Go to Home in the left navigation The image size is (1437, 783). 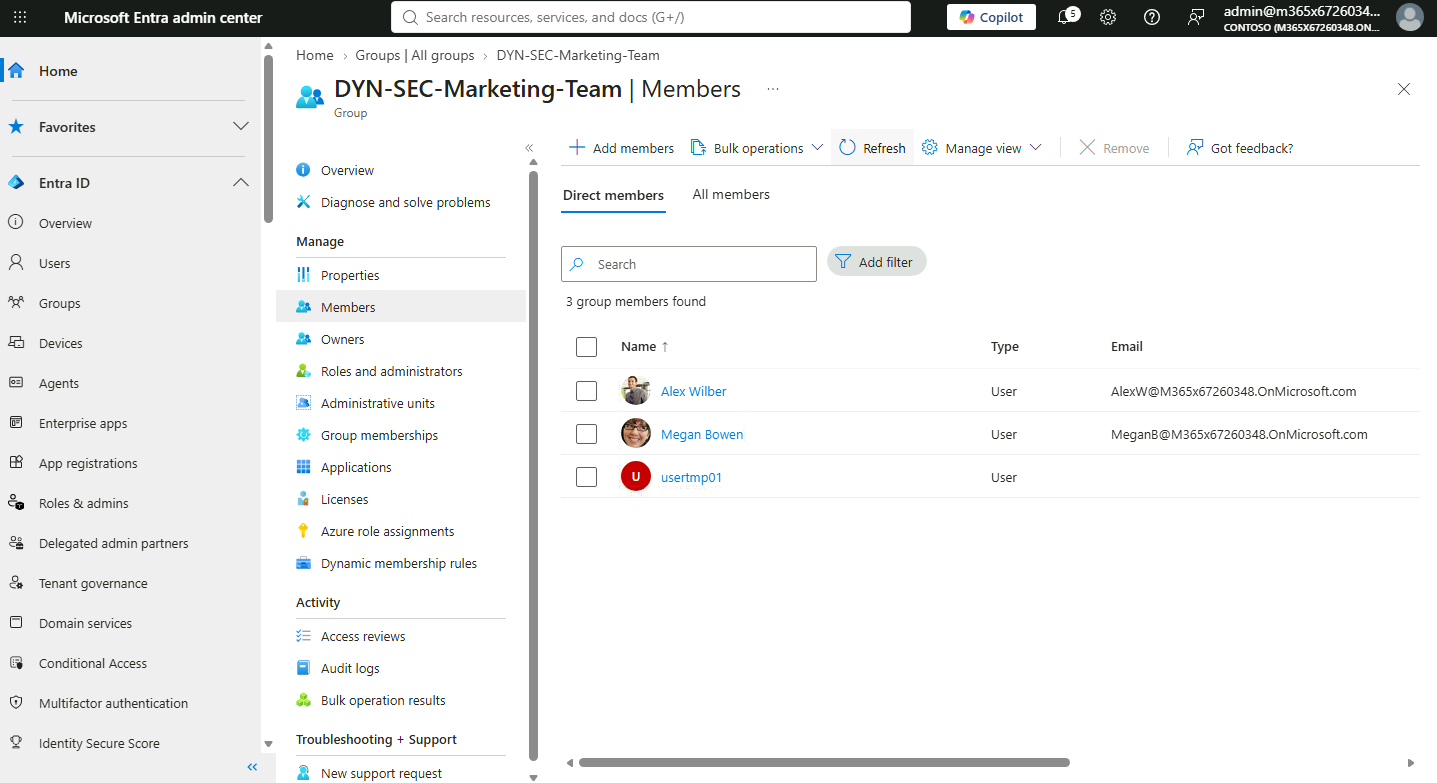pyautogui.click(x=58, y=71)
